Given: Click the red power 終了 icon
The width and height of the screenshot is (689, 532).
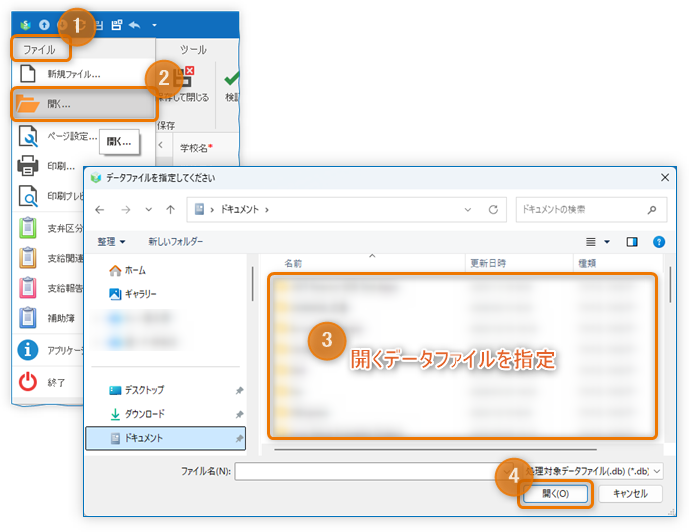Looking at the screenshot, I should (28, 382).
